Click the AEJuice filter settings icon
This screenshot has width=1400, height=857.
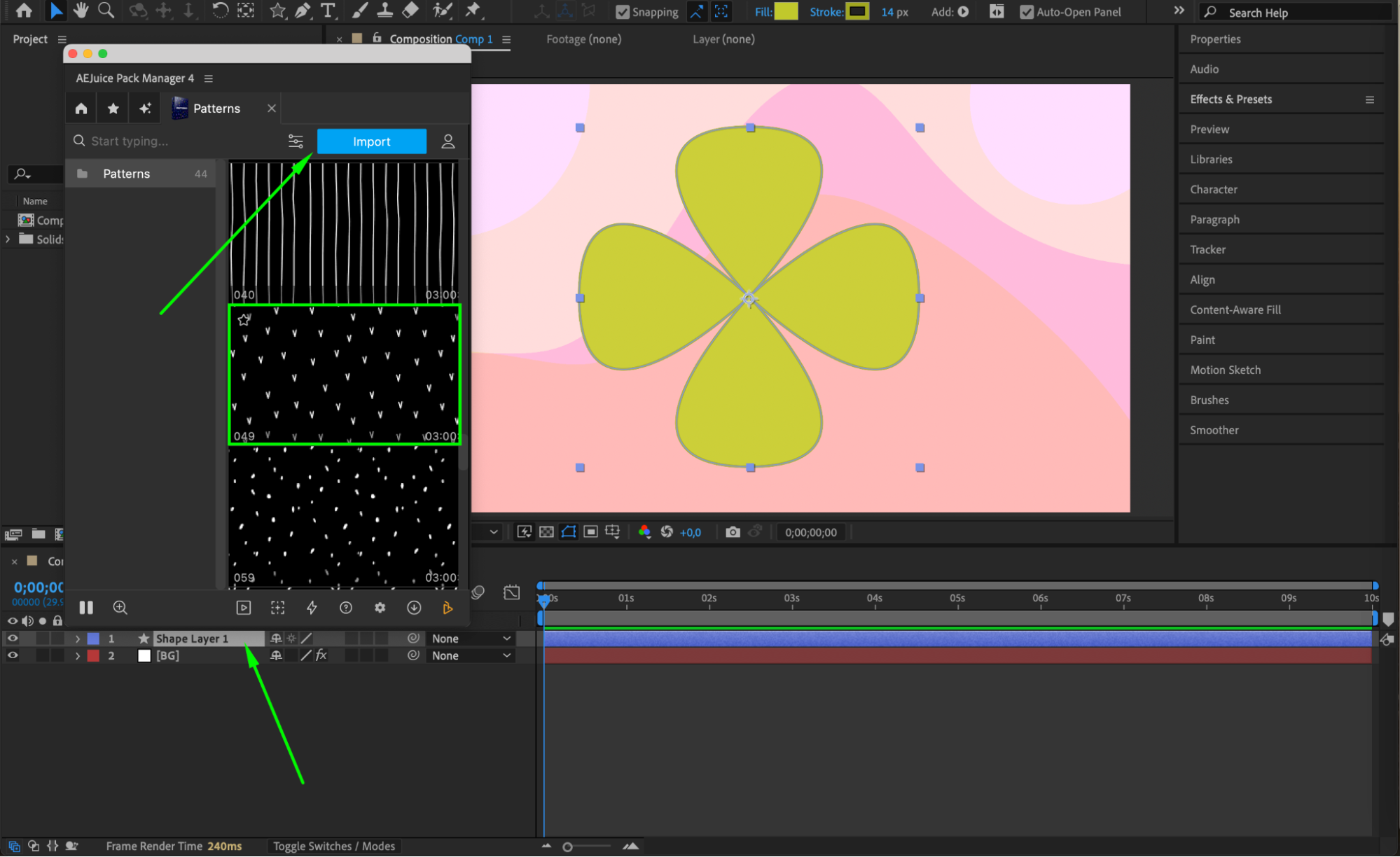(296, 141)
